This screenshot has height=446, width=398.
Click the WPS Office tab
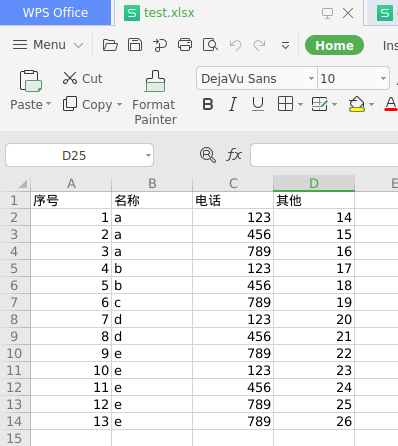(x=55, y=13)
